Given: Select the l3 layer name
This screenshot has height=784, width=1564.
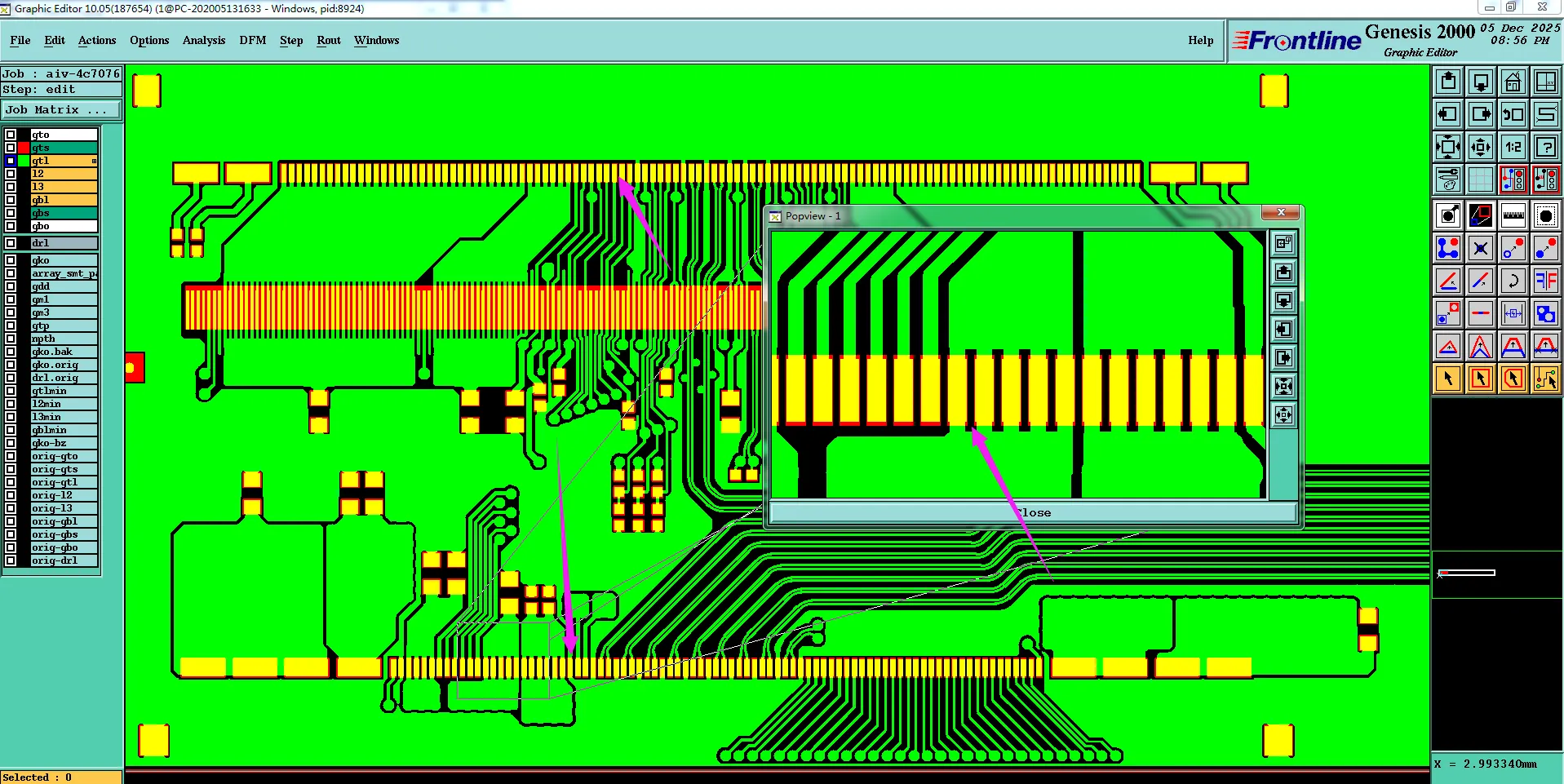Looking at the screenshot, I should 64,187.
